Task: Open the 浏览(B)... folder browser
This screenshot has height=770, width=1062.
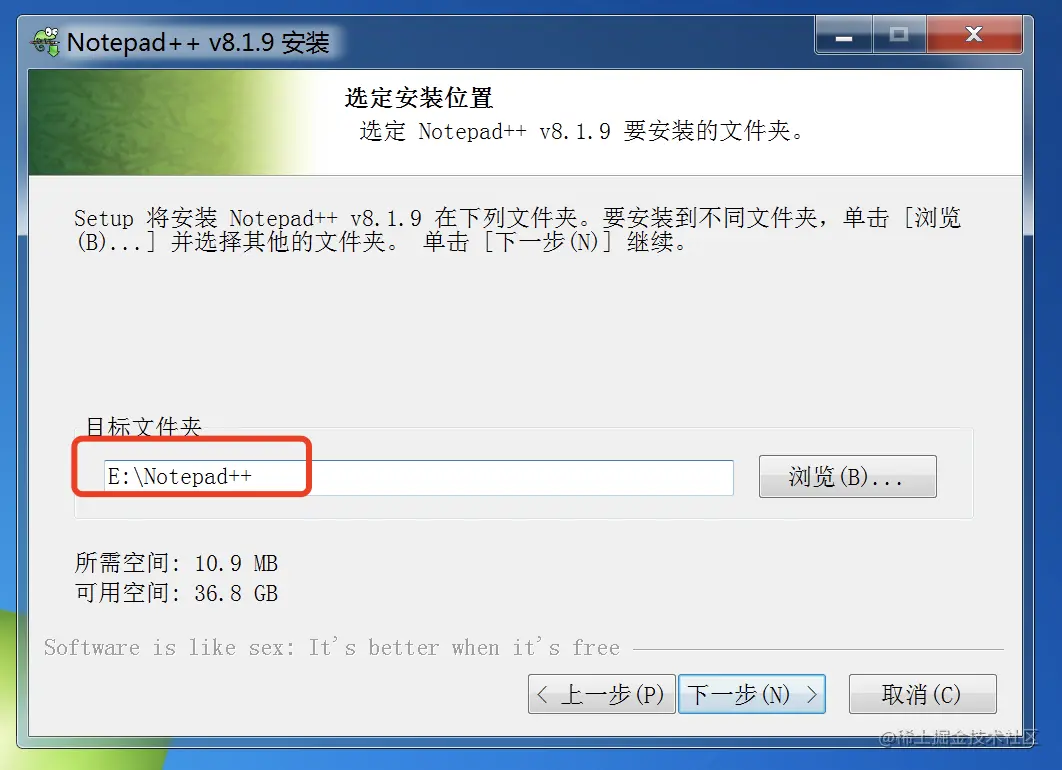Action: coord(847,477)
